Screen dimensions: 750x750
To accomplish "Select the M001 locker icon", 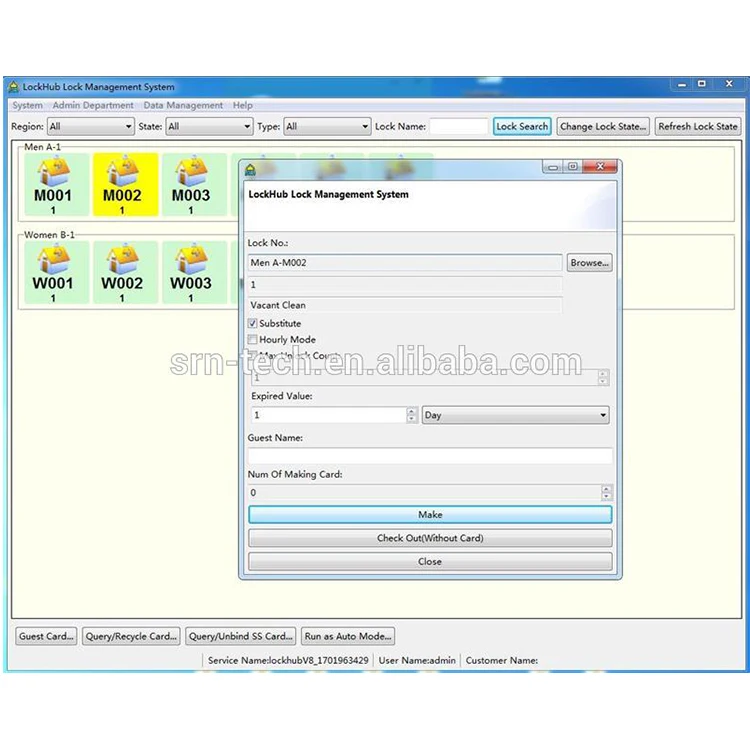I will (52, 184).
